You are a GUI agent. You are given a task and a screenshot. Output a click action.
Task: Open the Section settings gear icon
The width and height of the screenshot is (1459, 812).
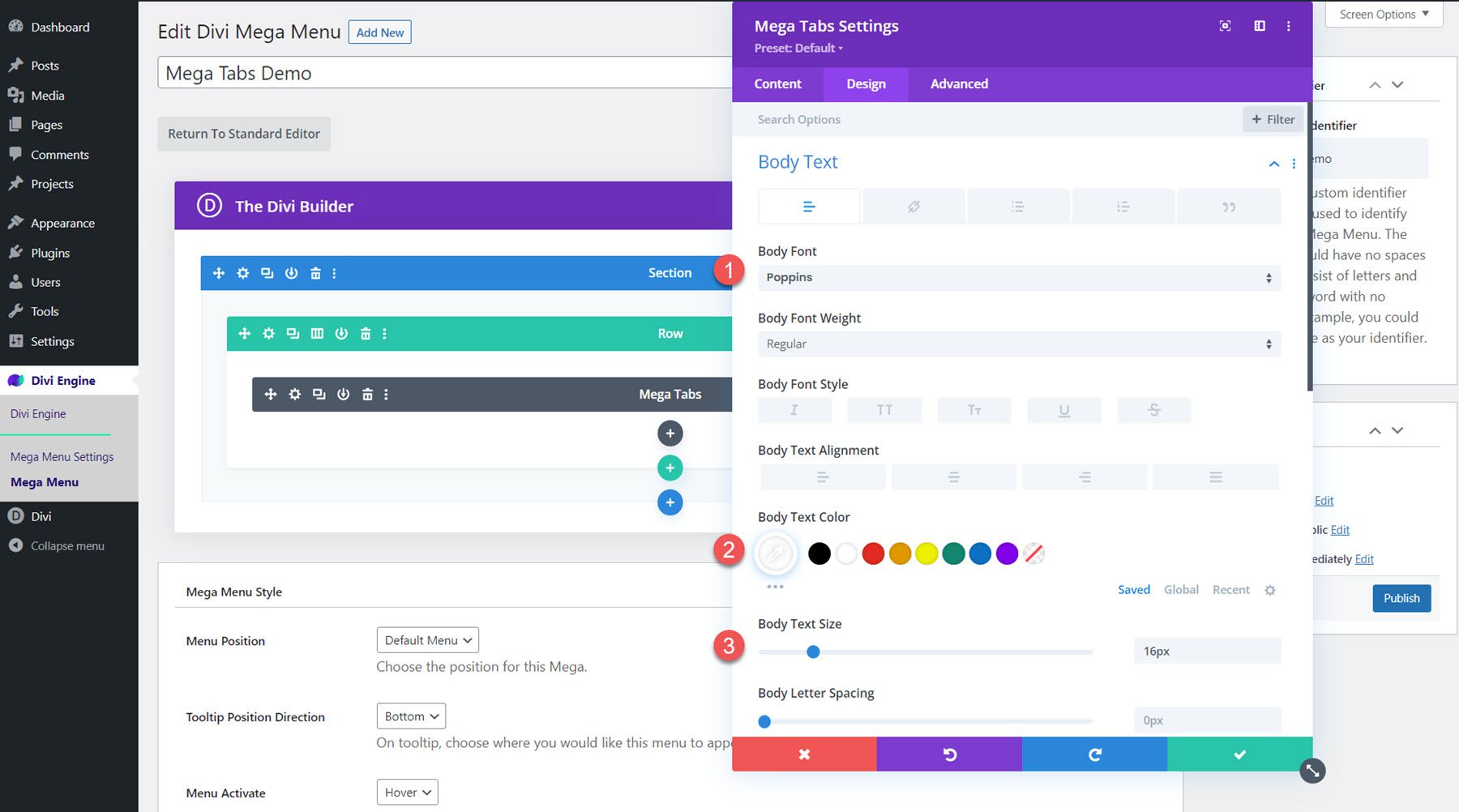coord(243,273)
